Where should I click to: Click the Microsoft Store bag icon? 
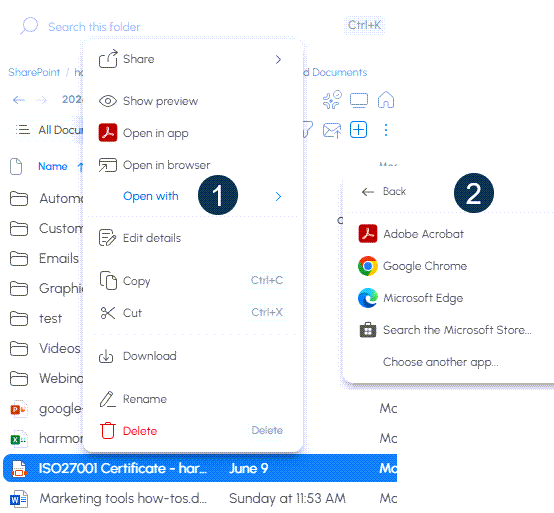pyautogui.click(x=368, y=330)
